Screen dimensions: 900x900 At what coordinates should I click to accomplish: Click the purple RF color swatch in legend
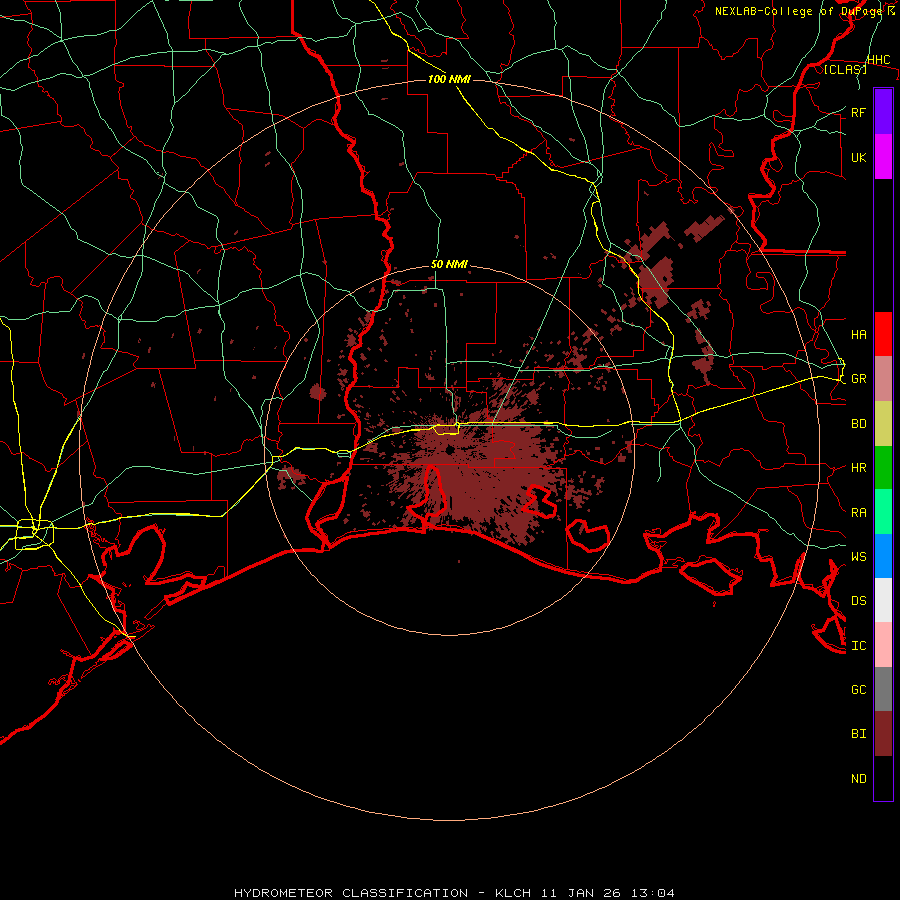[883, 112]
